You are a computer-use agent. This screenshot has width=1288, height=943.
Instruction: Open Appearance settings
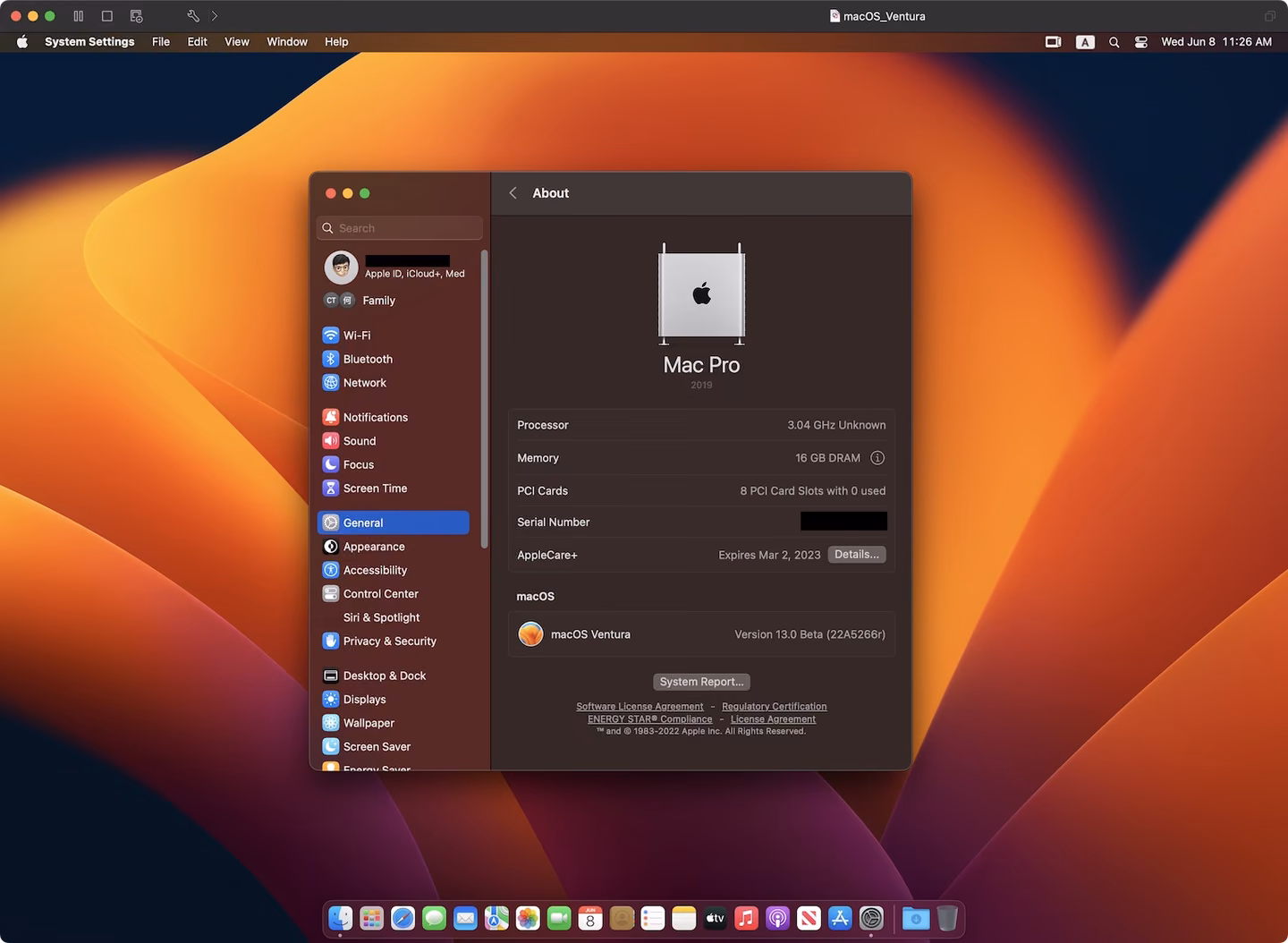[394, 547]
